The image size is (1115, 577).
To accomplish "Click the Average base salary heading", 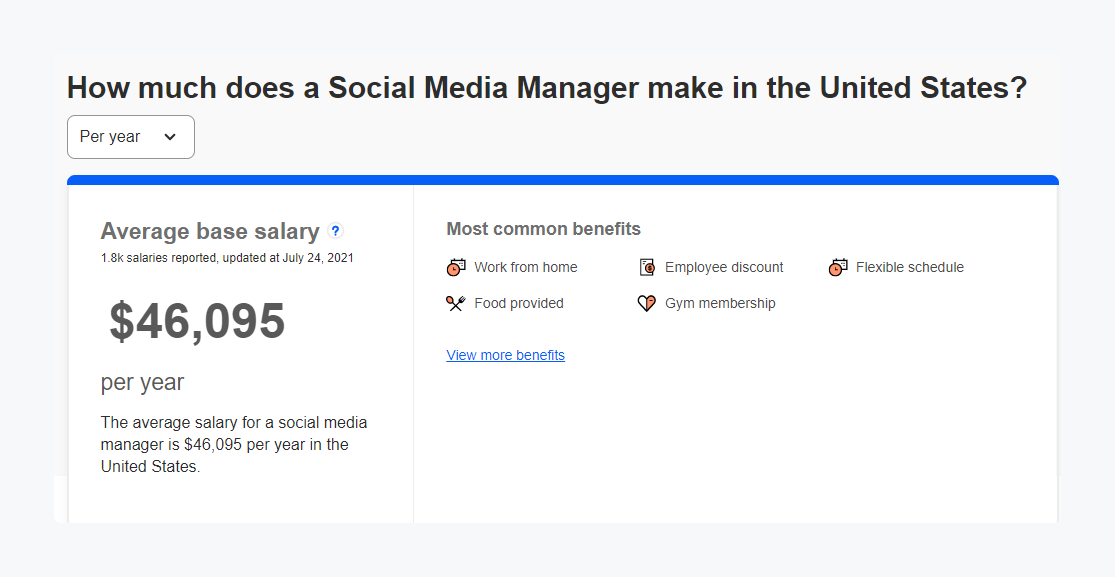I will (x=210, y=232).
